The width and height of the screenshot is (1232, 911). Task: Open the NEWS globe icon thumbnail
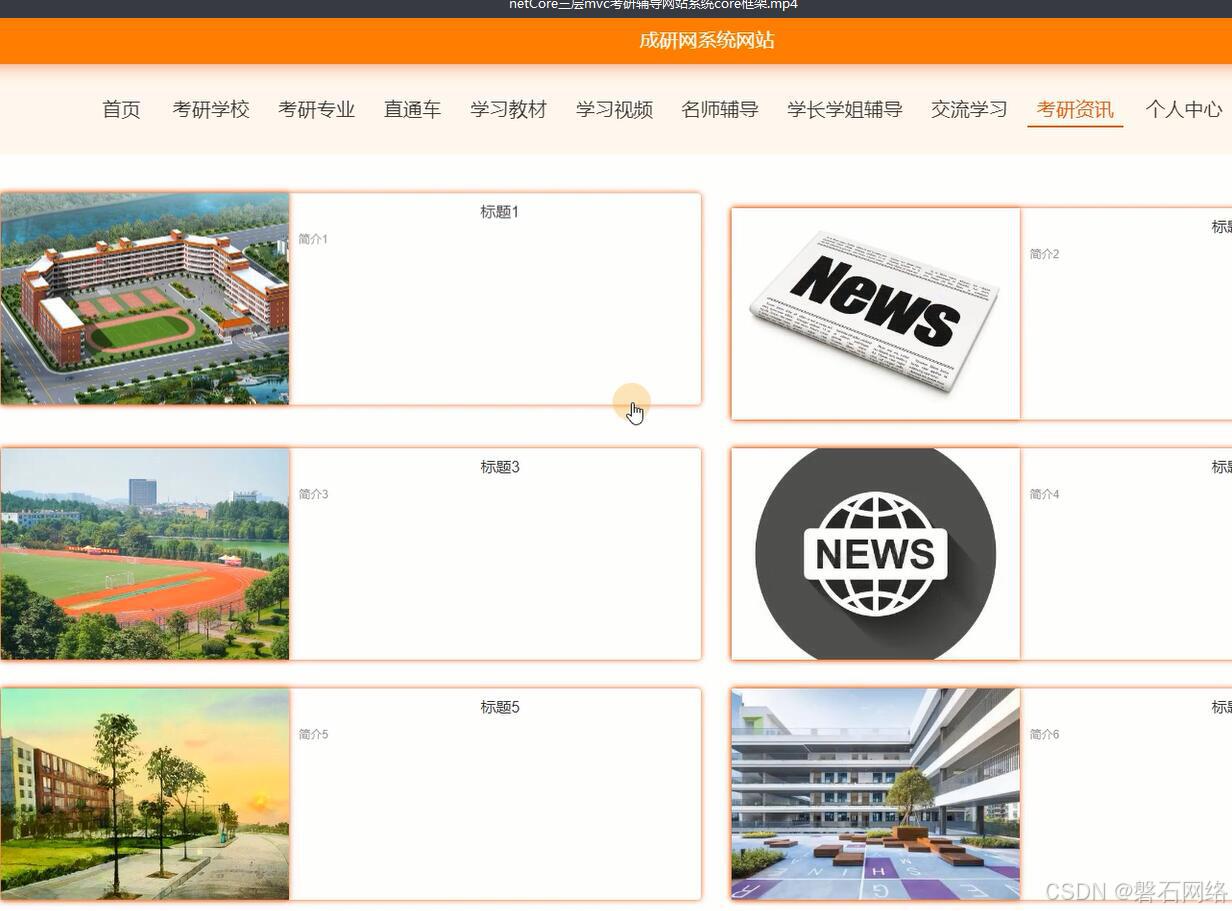pos(876,554)
